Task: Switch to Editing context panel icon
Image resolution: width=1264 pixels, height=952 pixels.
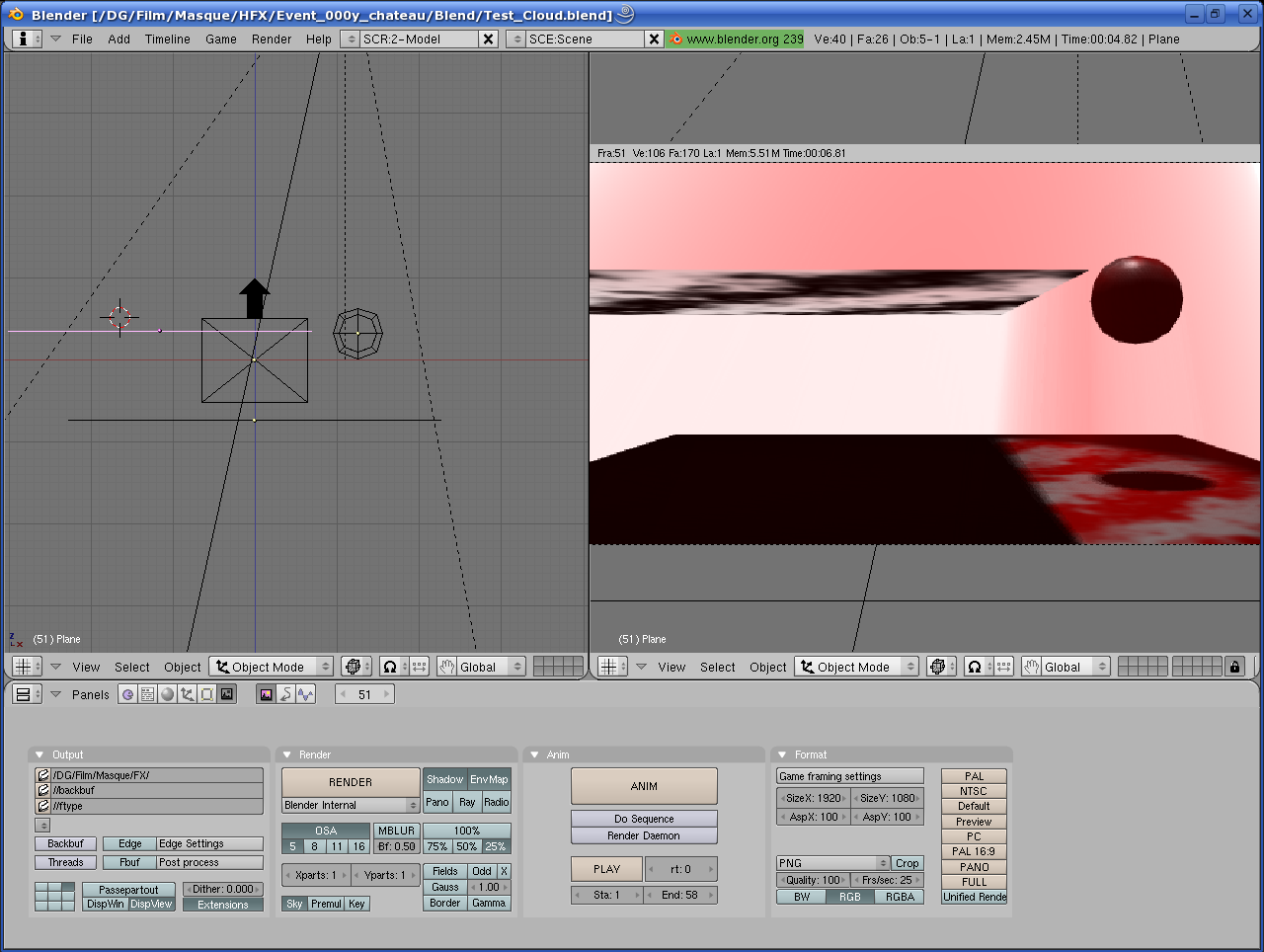Action: 207,694
